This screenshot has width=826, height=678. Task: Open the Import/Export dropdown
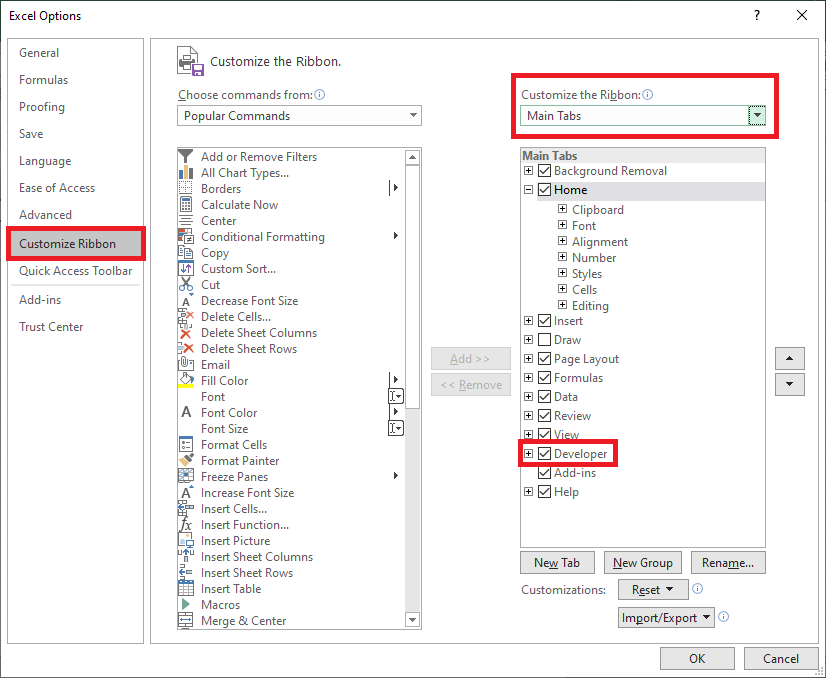click(x=666, y=617)
